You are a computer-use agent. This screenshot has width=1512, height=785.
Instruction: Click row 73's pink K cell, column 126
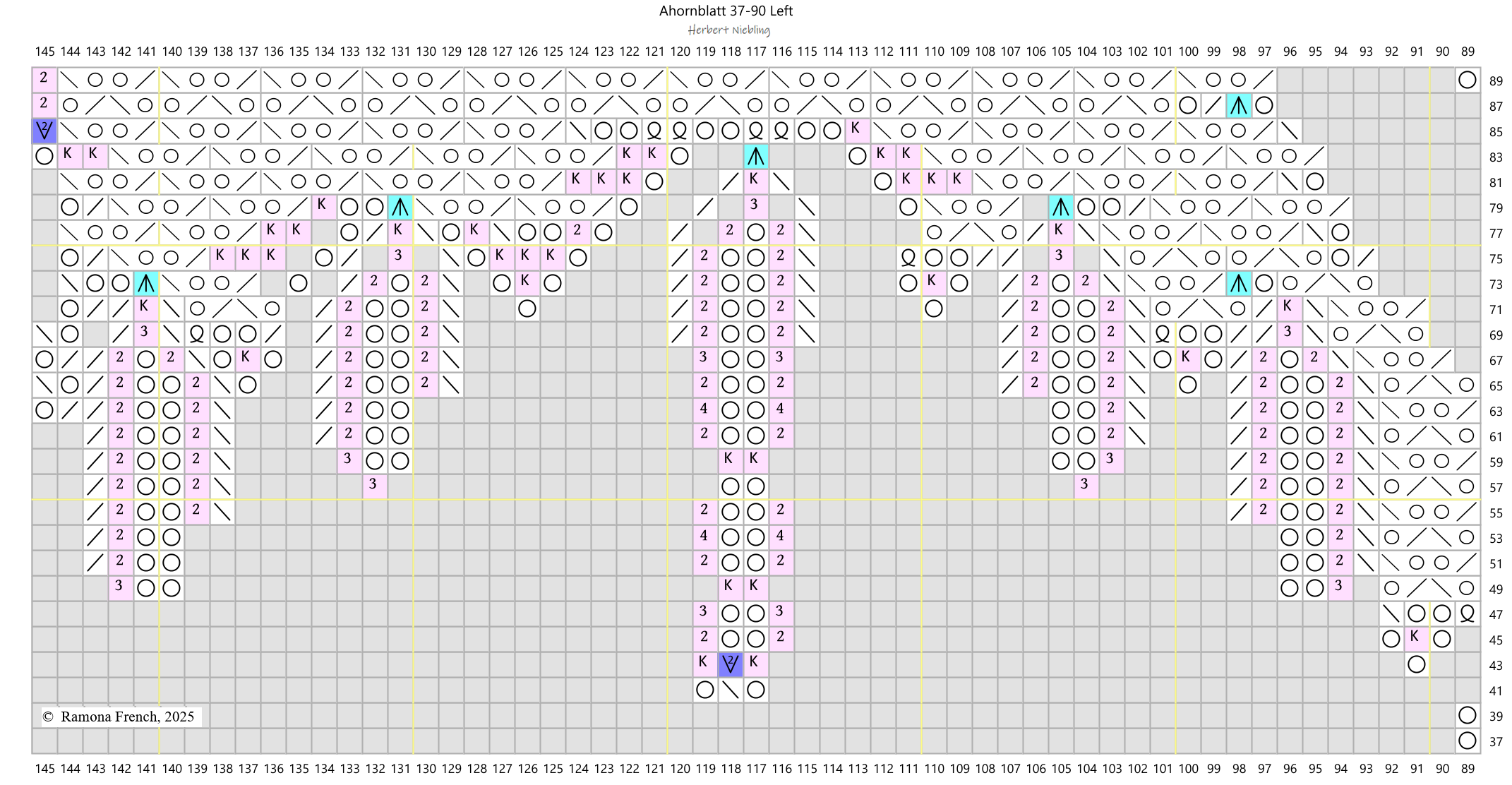point(527,283)
